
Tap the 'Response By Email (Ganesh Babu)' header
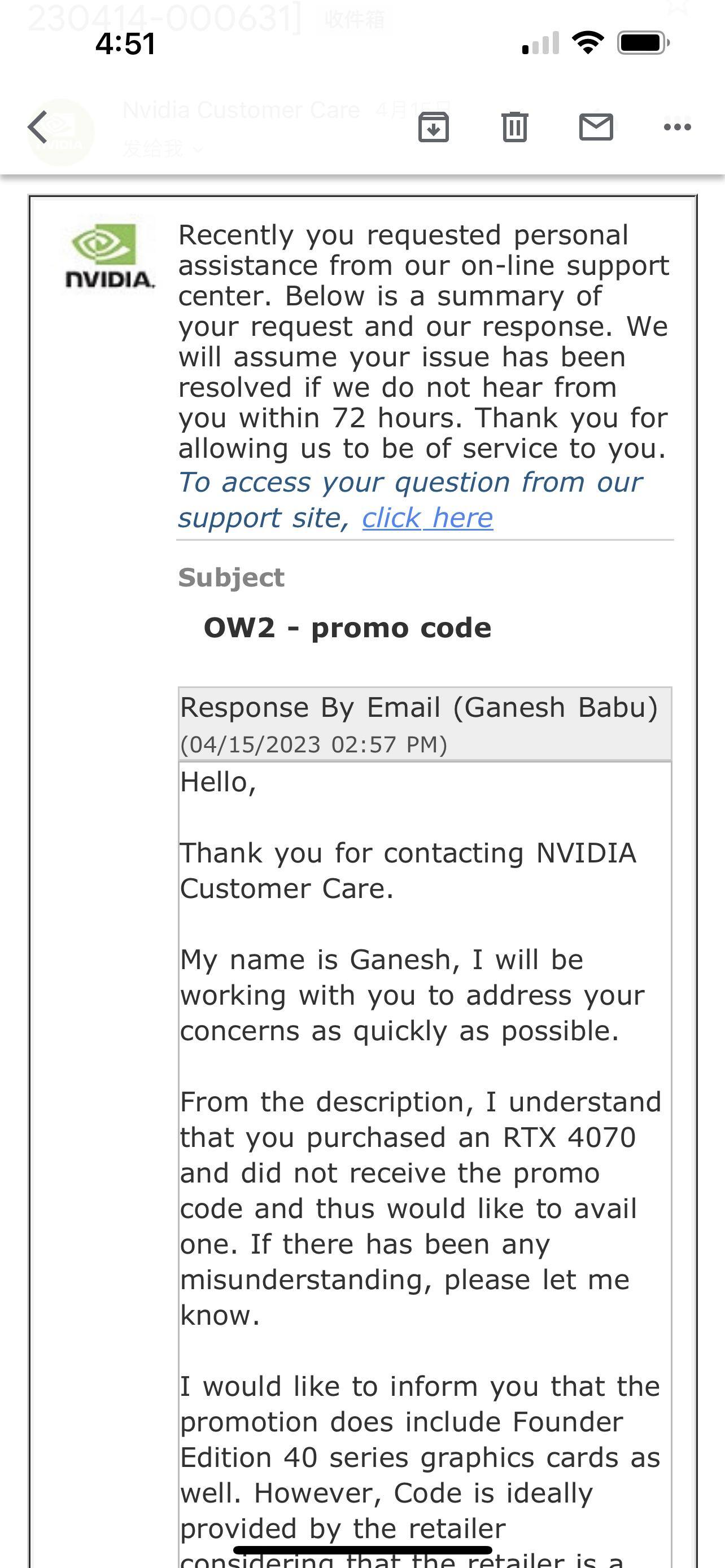(x=420, y=707)
